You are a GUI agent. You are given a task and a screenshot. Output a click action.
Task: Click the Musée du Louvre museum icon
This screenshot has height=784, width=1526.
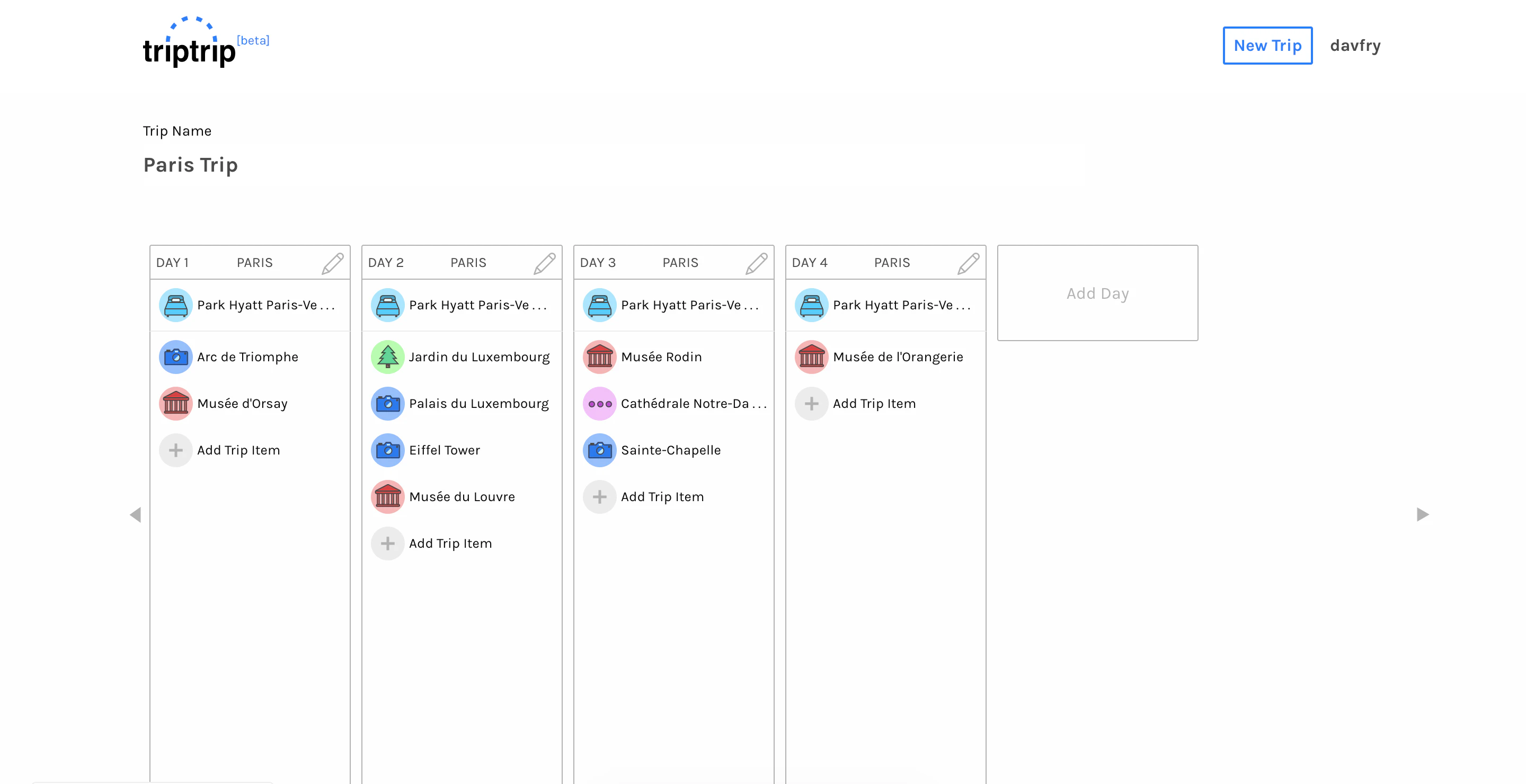[x=387, y=497]
